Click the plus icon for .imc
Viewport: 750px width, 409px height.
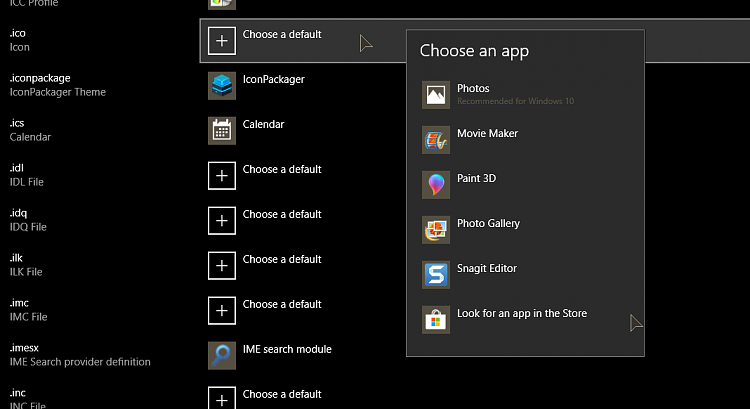[x=221, y=310]
